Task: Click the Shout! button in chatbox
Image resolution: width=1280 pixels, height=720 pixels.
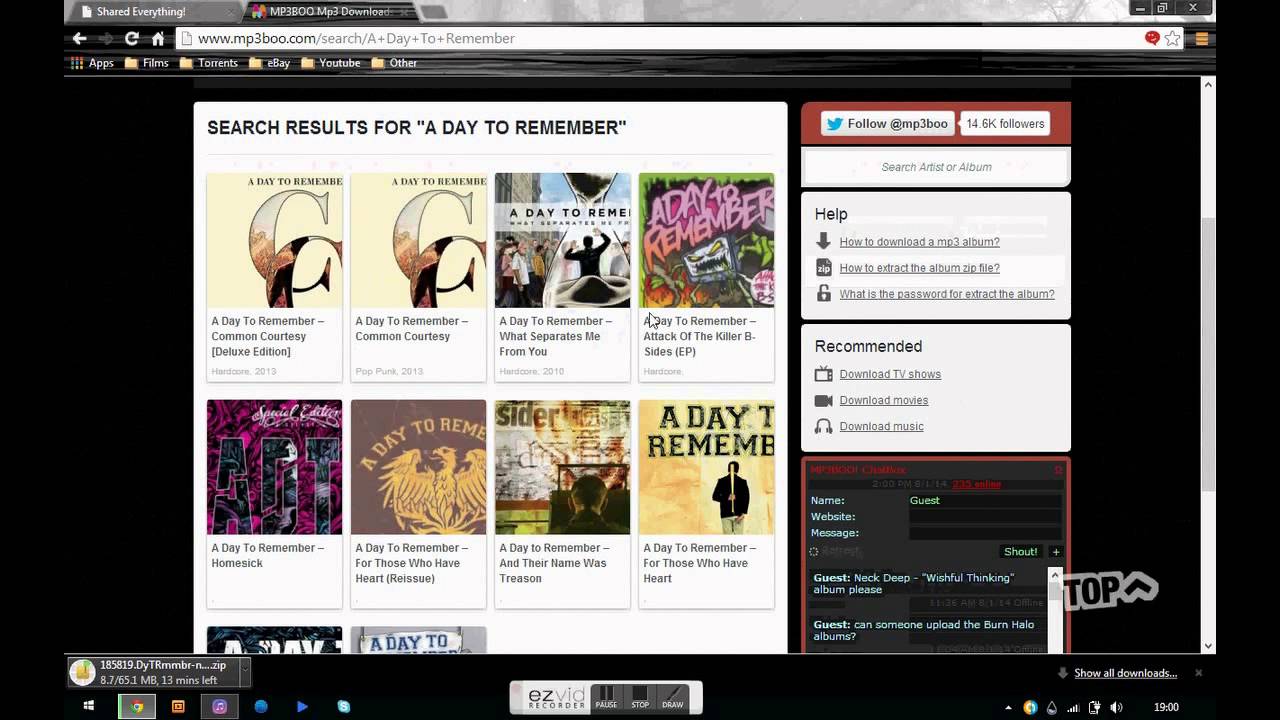Action: click(1020, 552)
